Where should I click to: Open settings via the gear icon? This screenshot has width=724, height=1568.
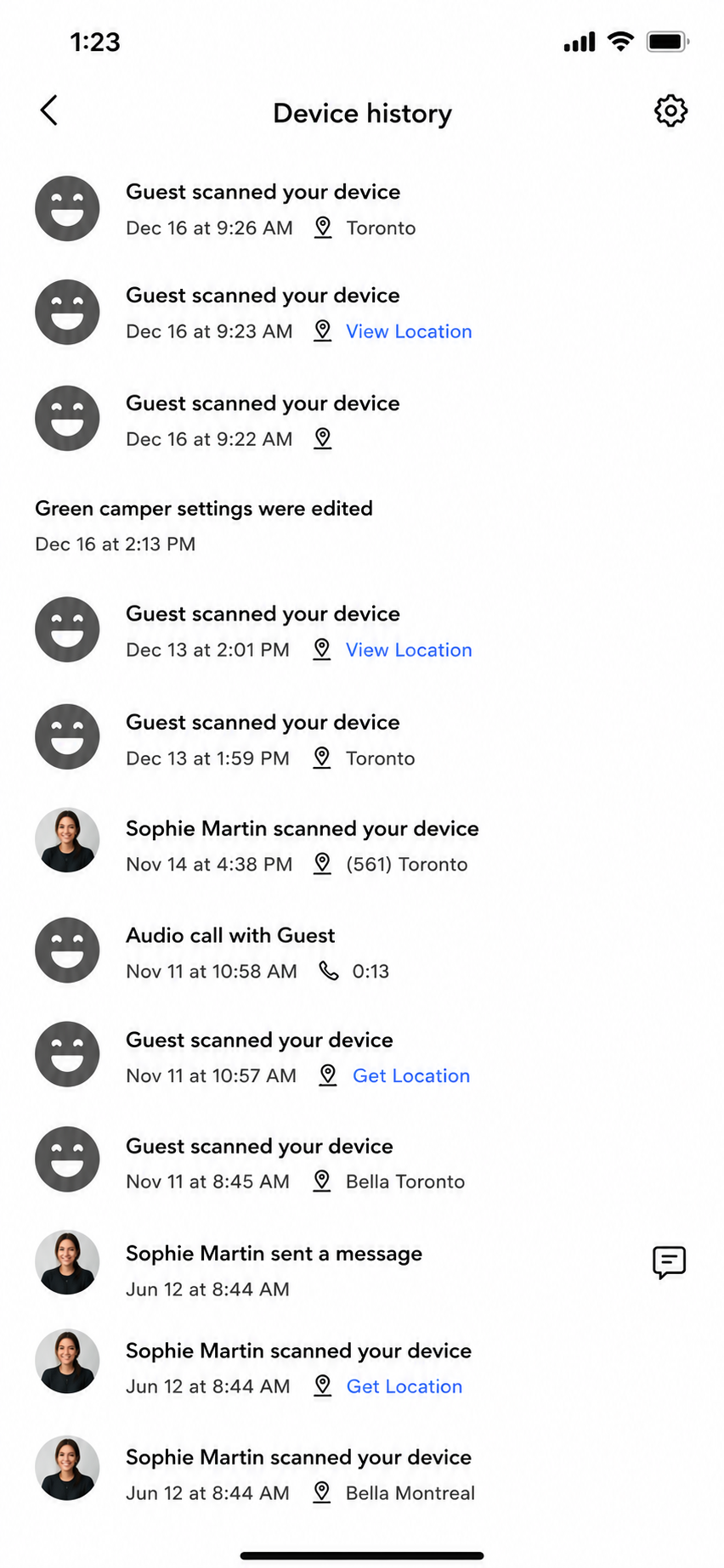(670, 111)
